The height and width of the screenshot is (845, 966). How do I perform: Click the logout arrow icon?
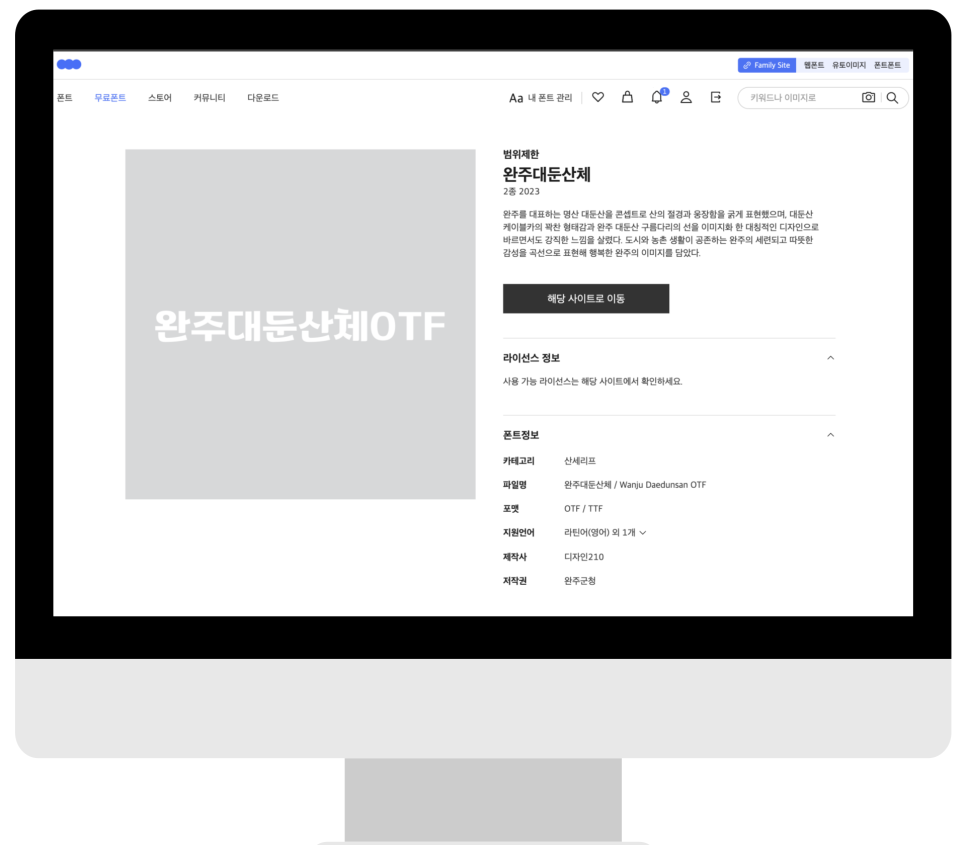pos(715,97)
